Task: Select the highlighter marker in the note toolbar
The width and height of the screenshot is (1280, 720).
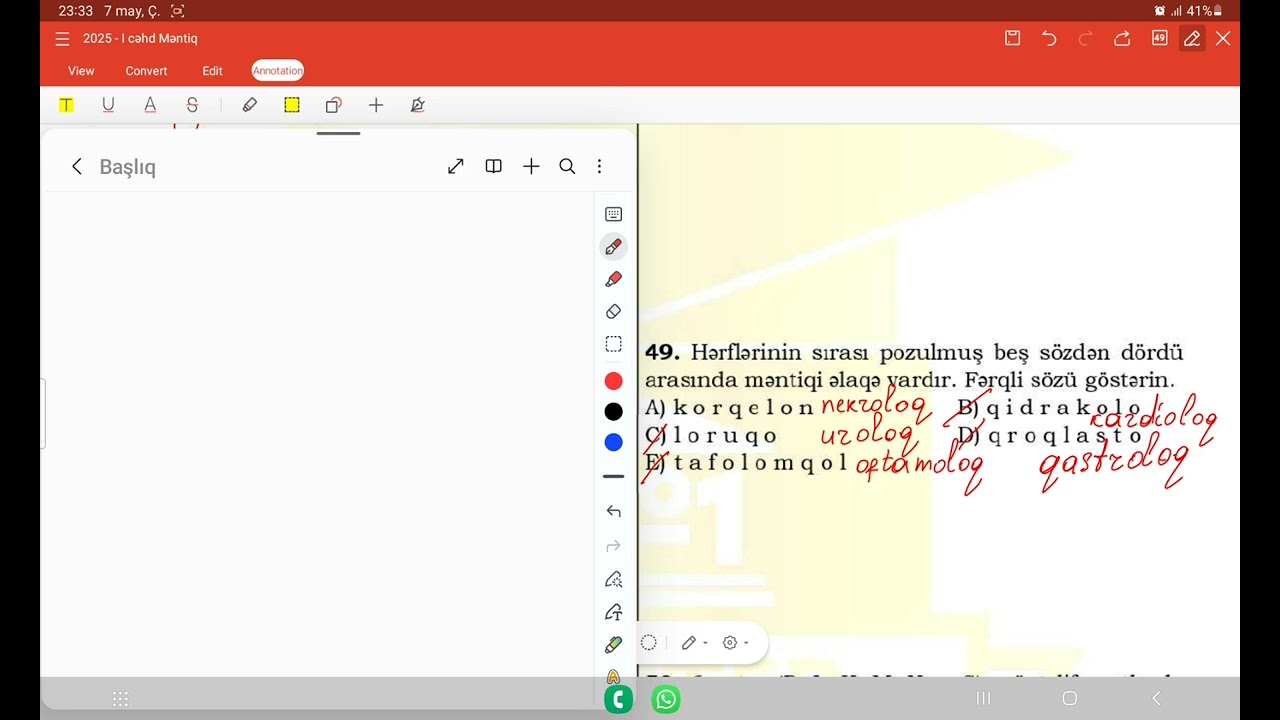Action: point(614,279)
